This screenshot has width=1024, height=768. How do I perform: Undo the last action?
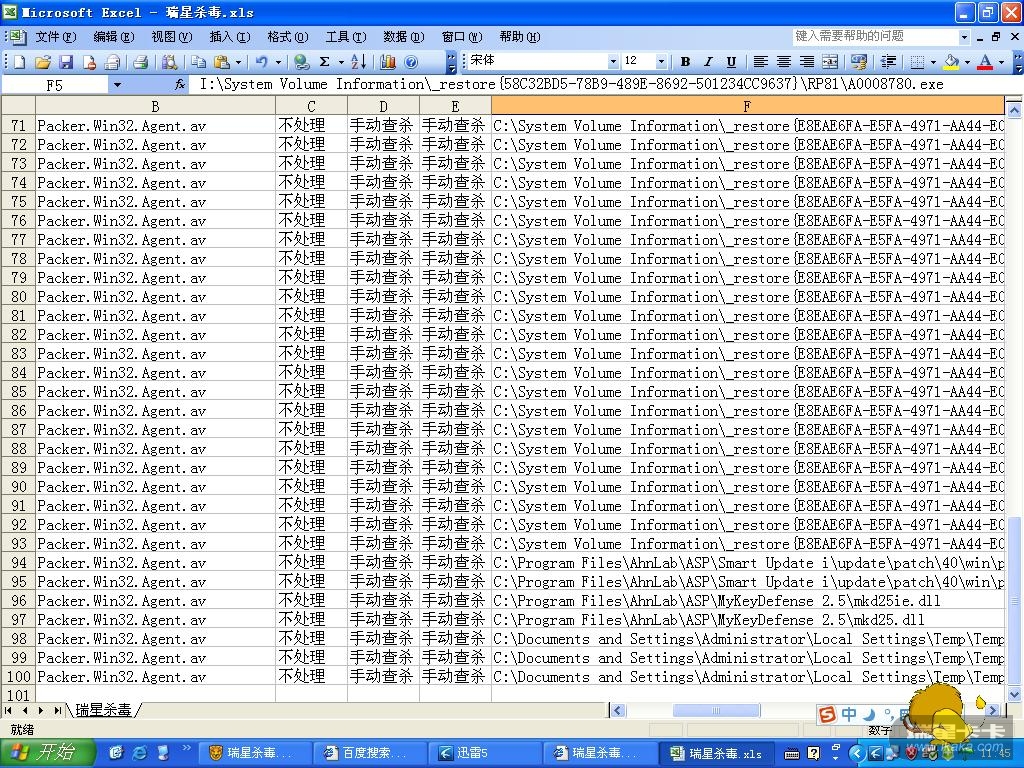tap(261, 62)
